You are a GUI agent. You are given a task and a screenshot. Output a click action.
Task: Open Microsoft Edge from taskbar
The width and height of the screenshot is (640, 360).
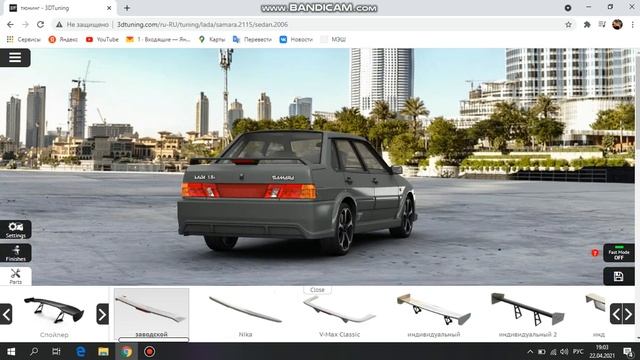pyautogui.click(x=80, y=351)
